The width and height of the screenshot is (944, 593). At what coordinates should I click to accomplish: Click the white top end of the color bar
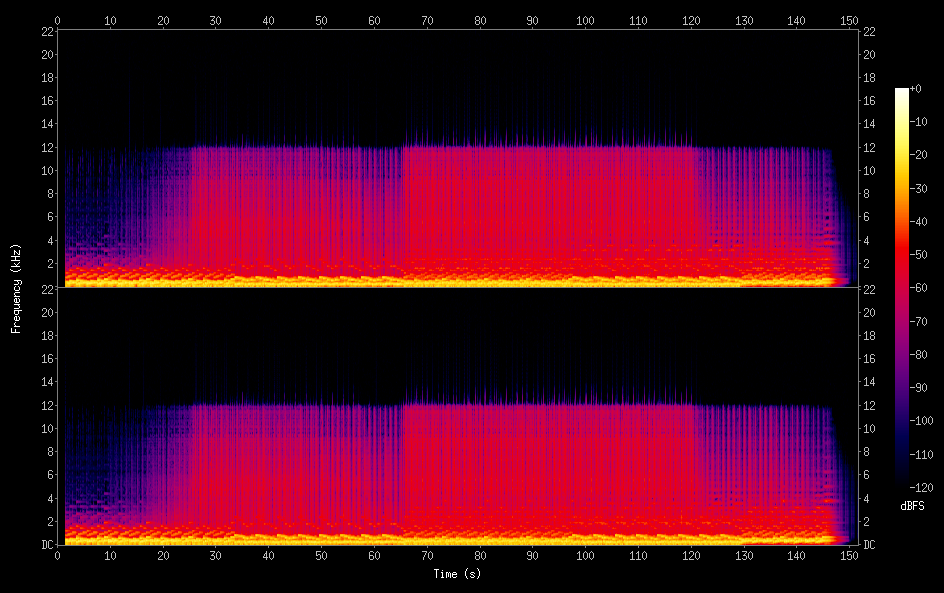click(902, 91)
